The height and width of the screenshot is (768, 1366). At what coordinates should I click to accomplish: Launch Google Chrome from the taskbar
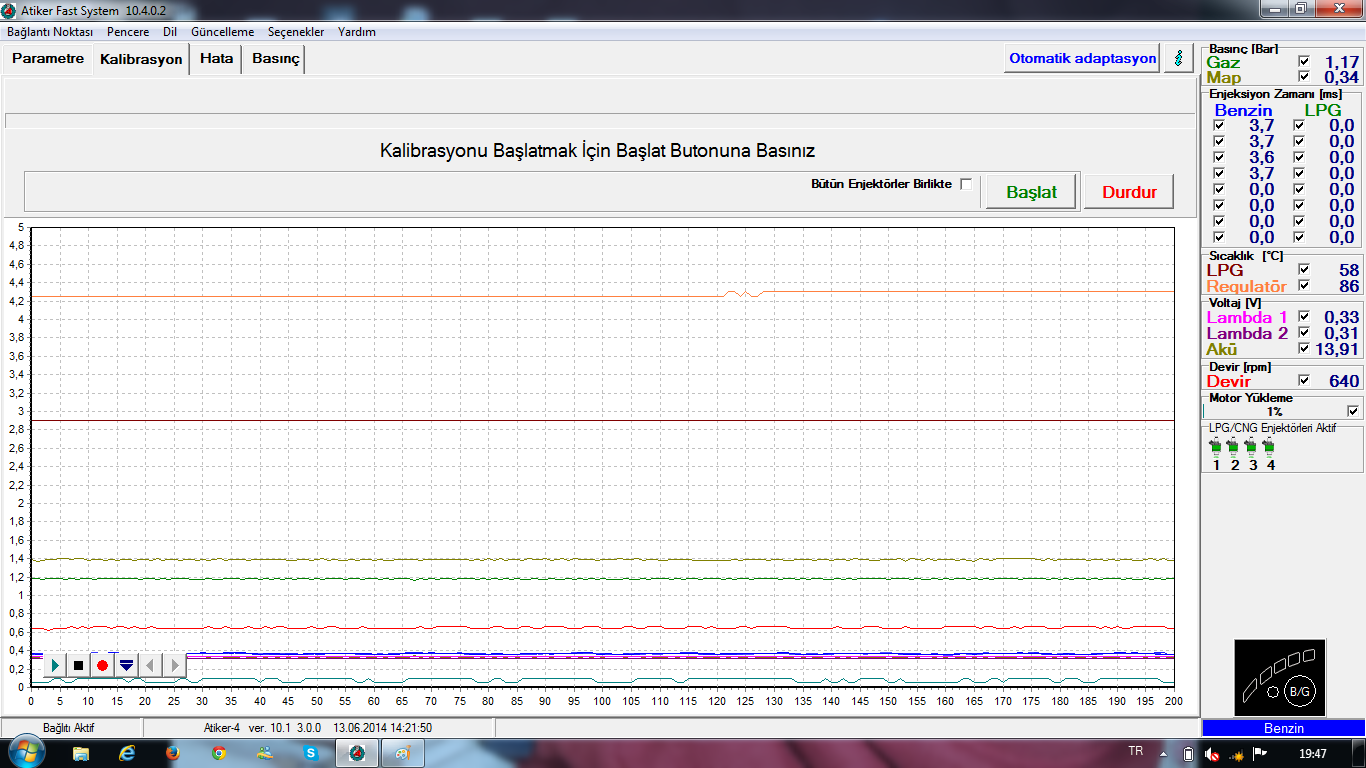tap(219, 752)
